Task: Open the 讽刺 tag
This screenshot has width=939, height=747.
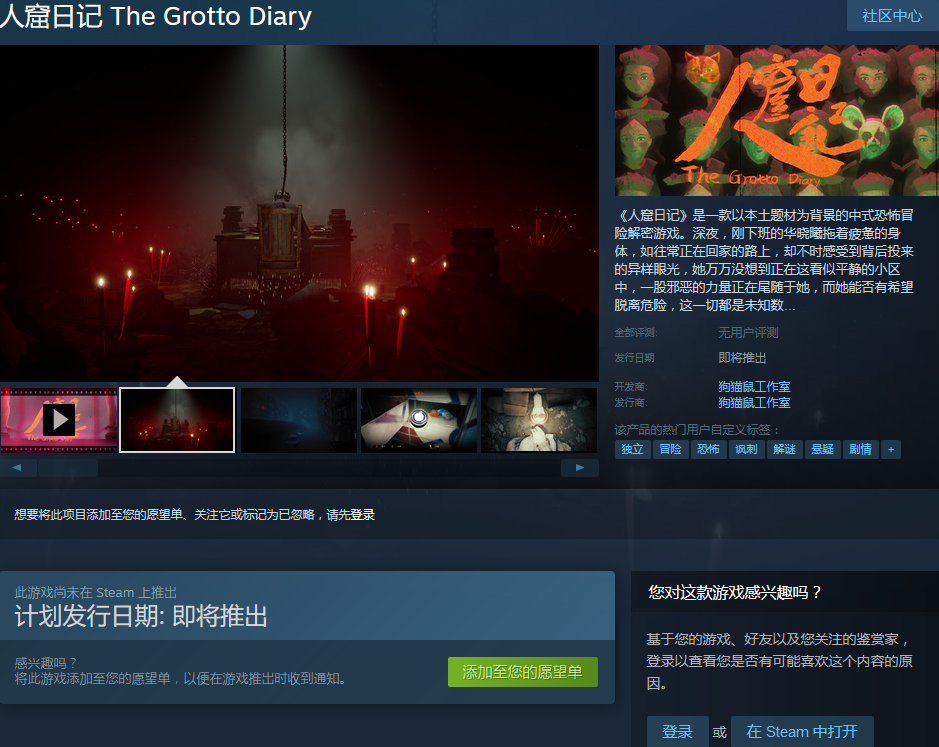Action: 746,449
